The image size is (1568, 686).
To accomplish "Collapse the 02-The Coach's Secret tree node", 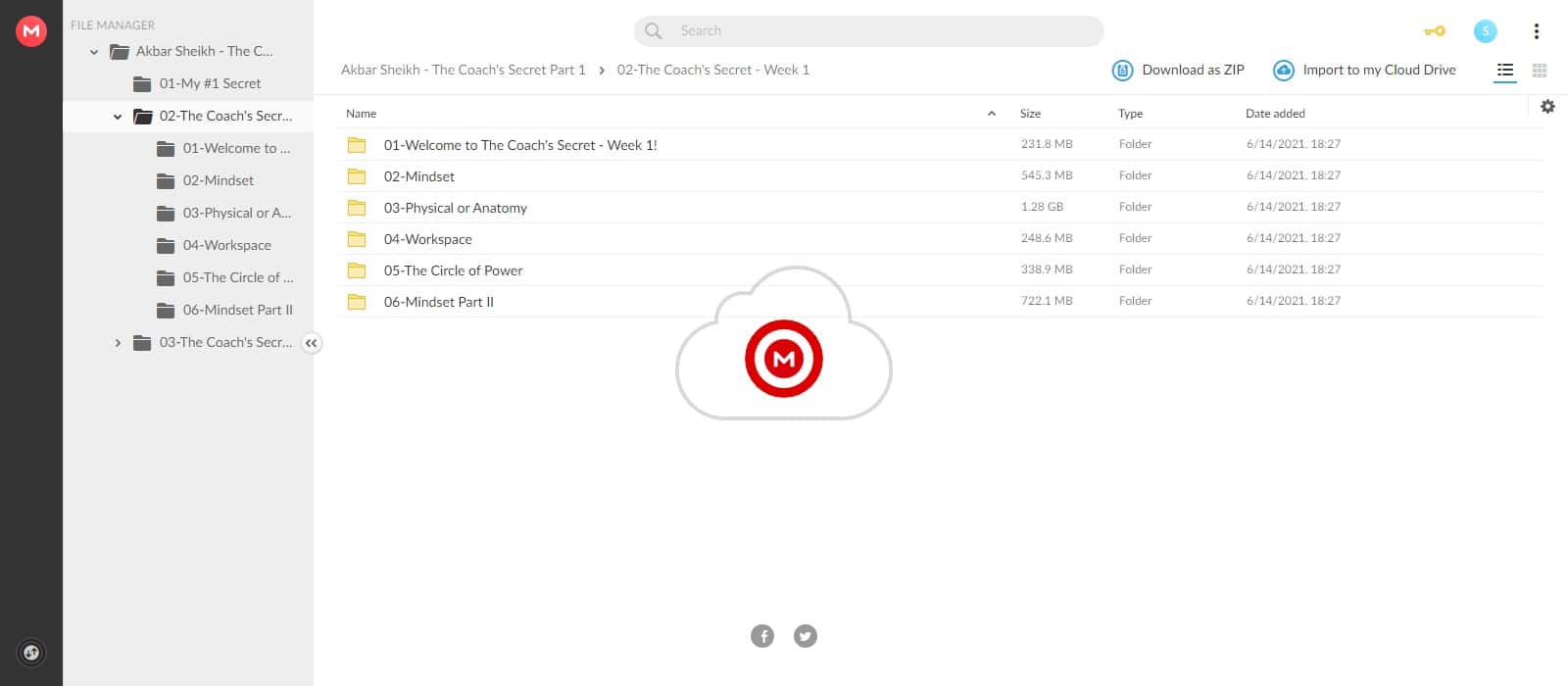I will tap(118, 117).
